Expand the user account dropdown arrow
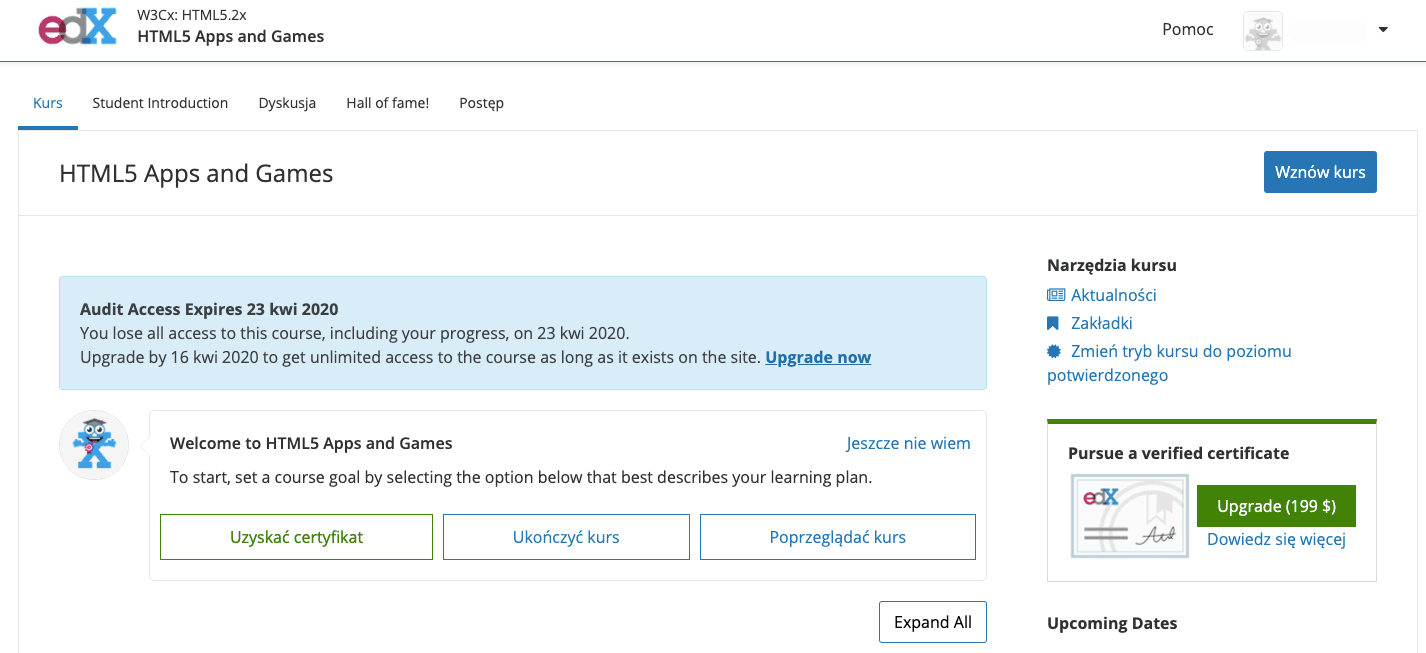This screenshot has height=653, width=1426. [x=1383, y=30]
